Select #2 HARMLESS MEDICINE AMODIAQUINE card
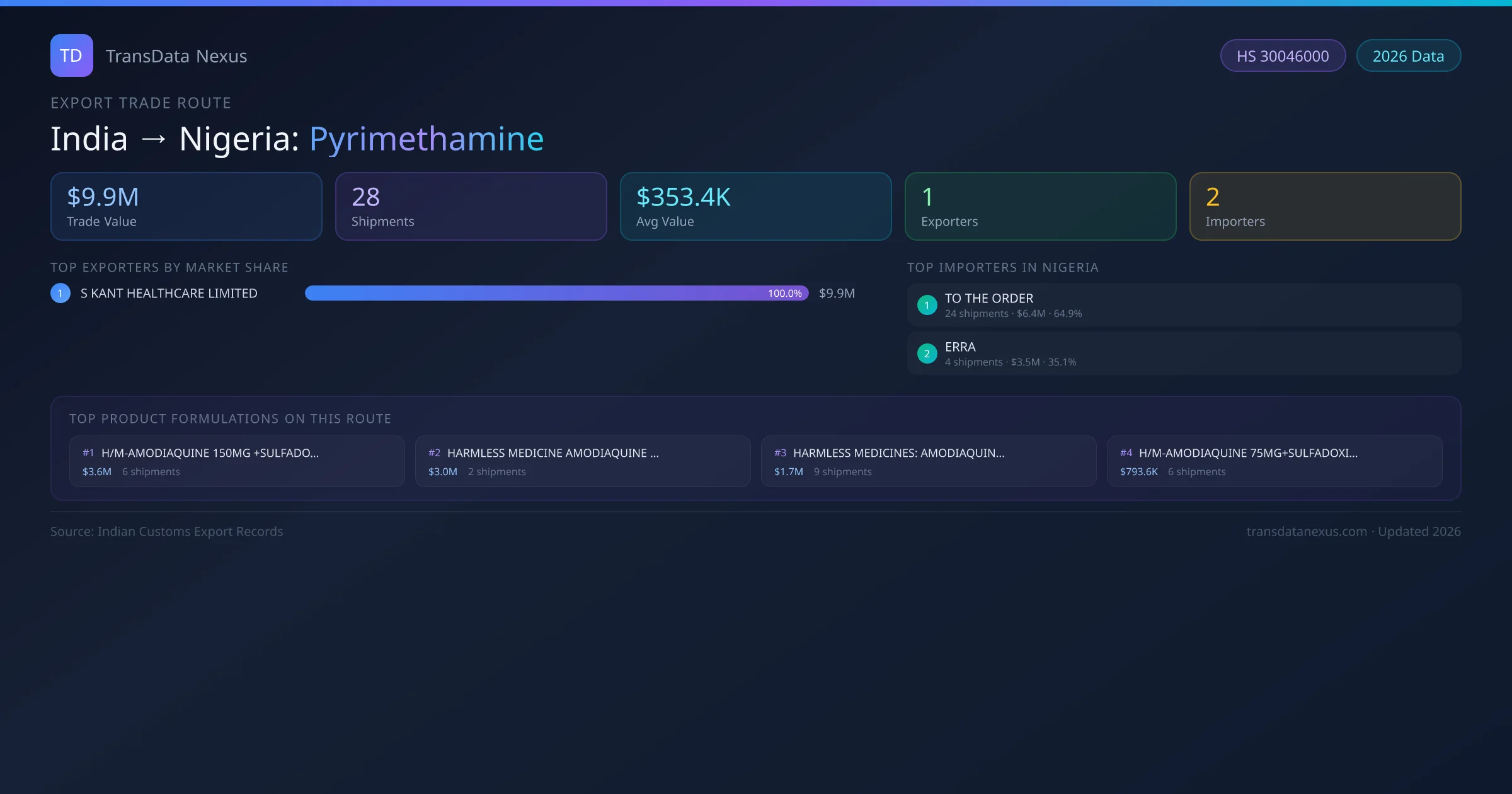This screenshot has height=794, width=1512. coord(582,461)
